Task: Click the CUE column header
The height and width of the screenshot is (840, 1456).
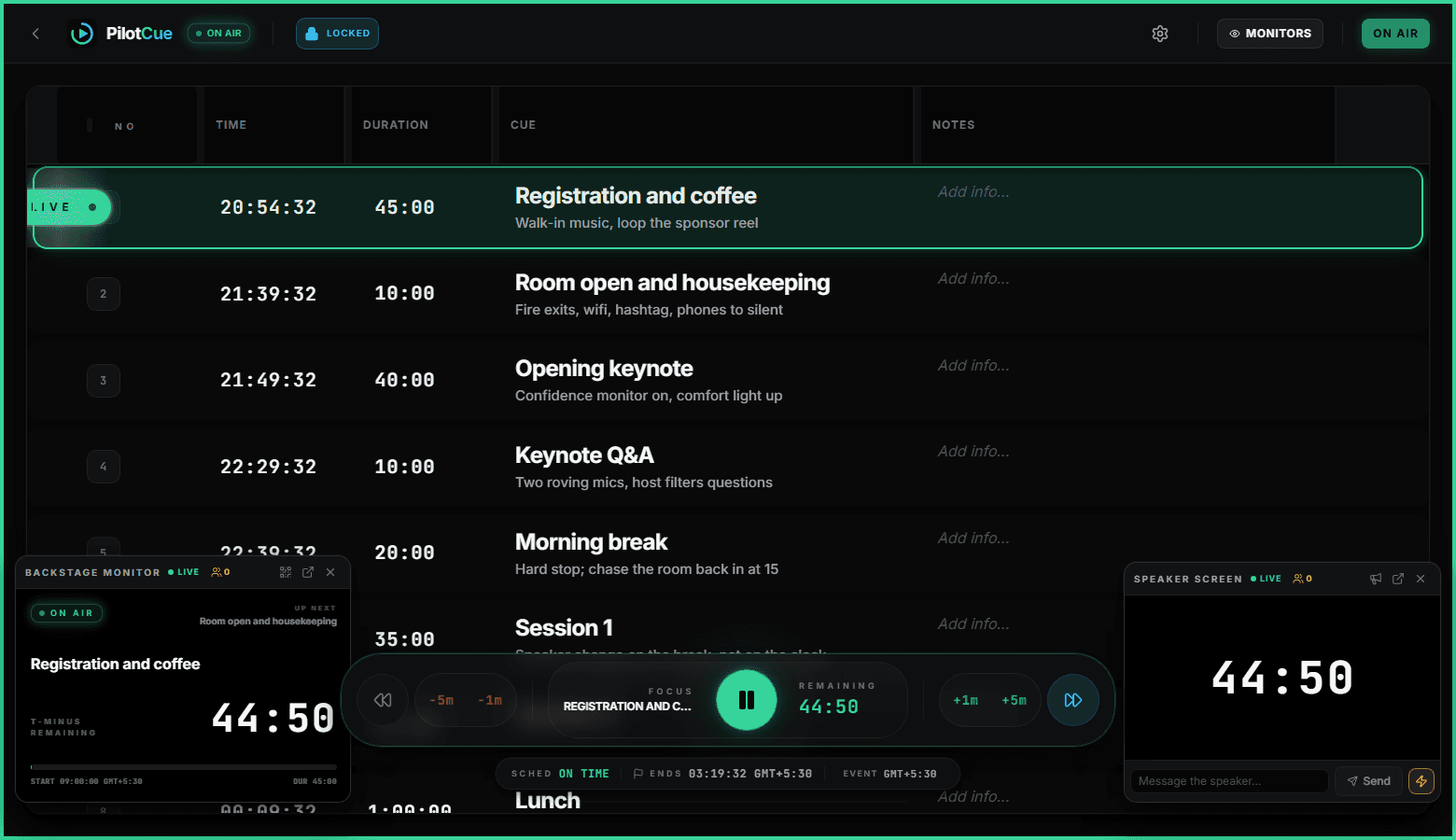Action: [x=523, y=125]
